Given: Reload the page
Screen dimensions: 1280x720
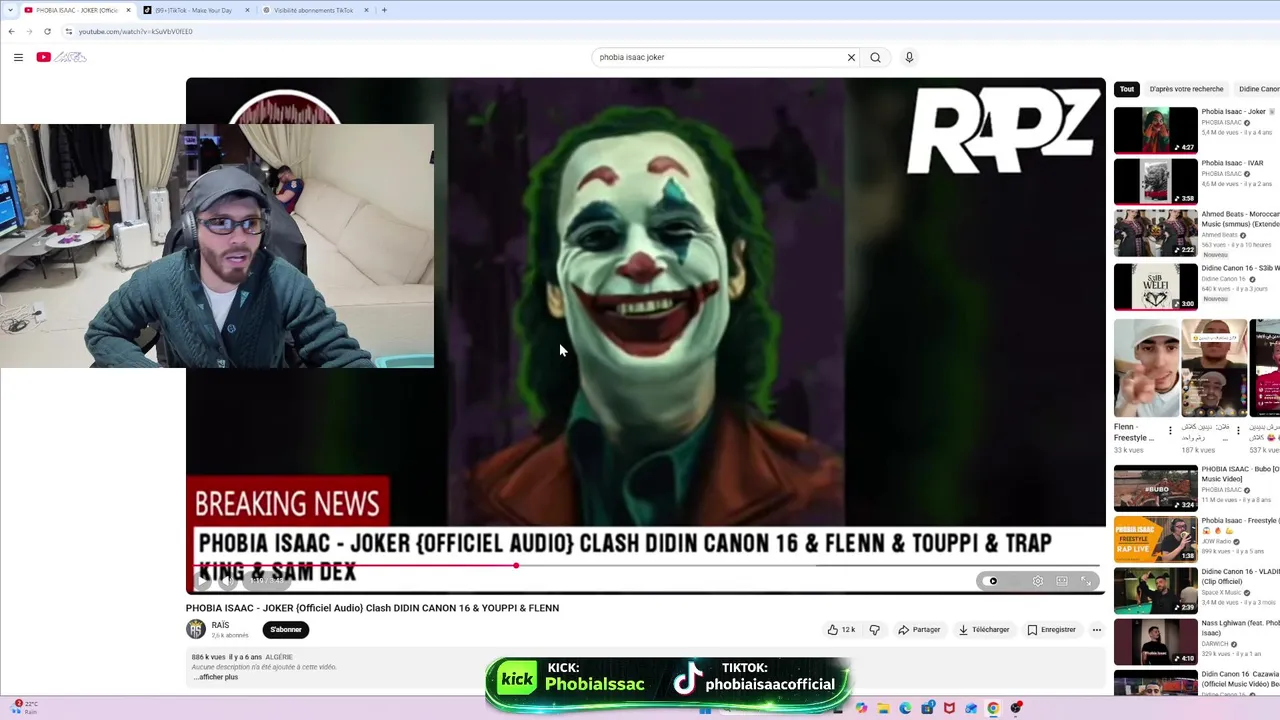Looking at the screenshot, I should click(47, 31).
